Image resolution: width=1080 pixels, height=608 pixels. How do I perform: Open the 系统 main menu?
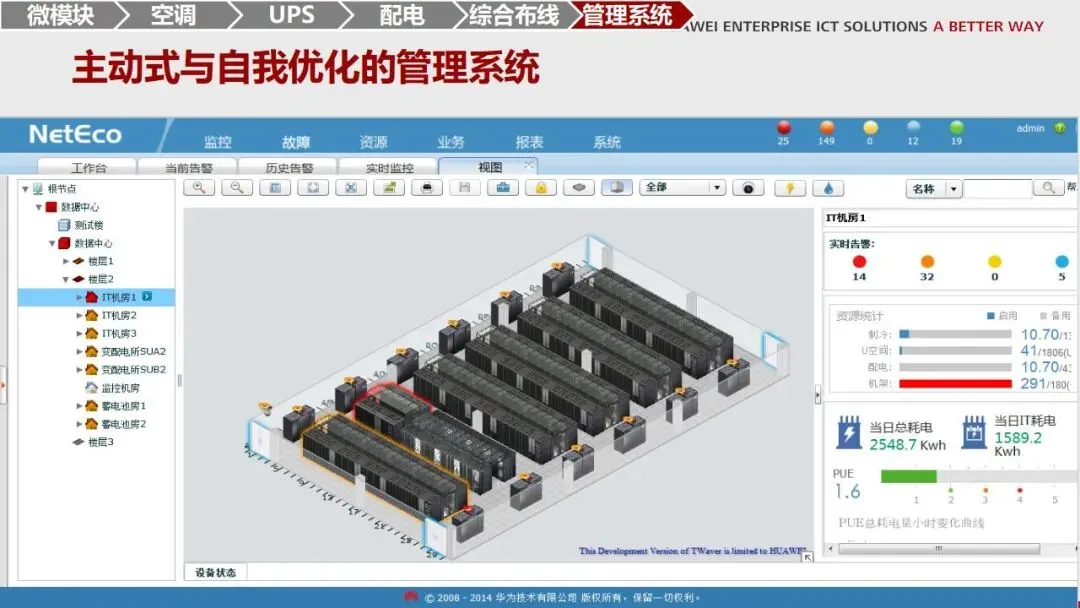pyautogui.click(x=607, y=142)
